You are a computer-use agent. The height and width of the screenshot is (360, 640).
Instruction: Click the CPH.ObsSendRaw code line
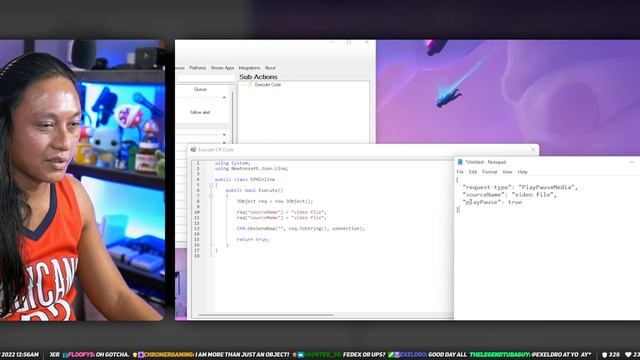(x=301, y=229)
